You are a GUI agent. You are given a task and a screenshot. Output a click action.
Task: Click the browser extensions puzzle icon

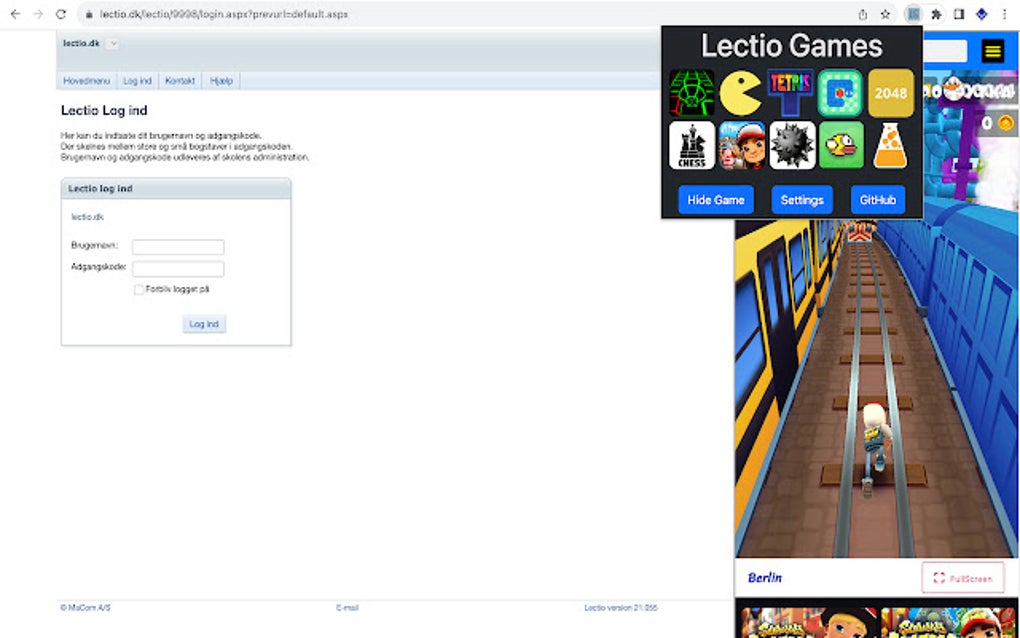[935, 14]
